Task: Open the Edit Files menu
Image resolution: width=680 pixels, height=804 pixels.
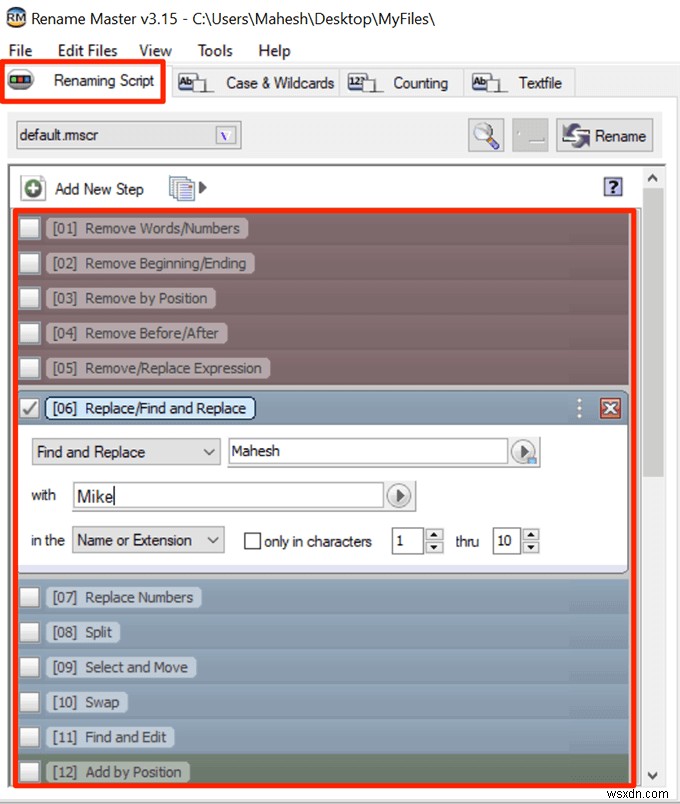Action: 88,51
